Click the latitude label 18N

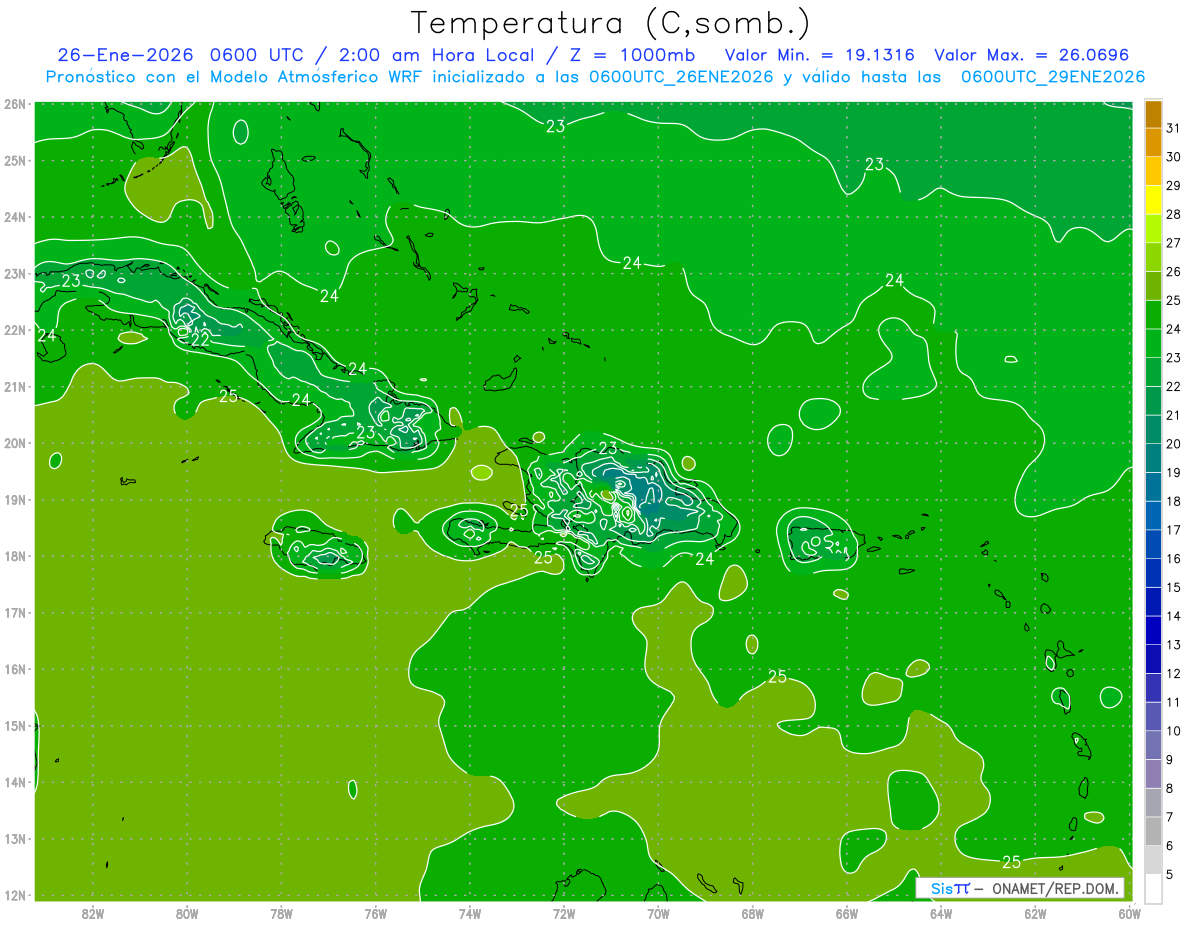15,556
